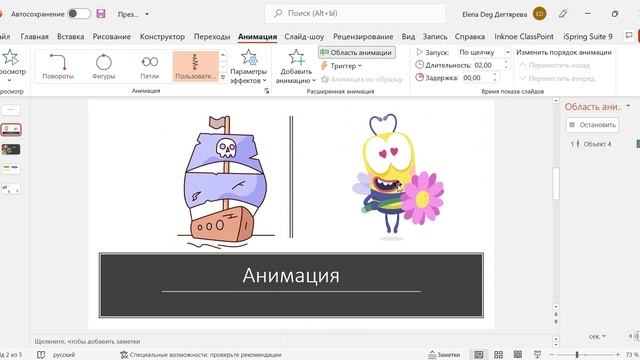Toggle the Заметки notes button
This screenshot has height=360, width=640.
coord(444,355)
